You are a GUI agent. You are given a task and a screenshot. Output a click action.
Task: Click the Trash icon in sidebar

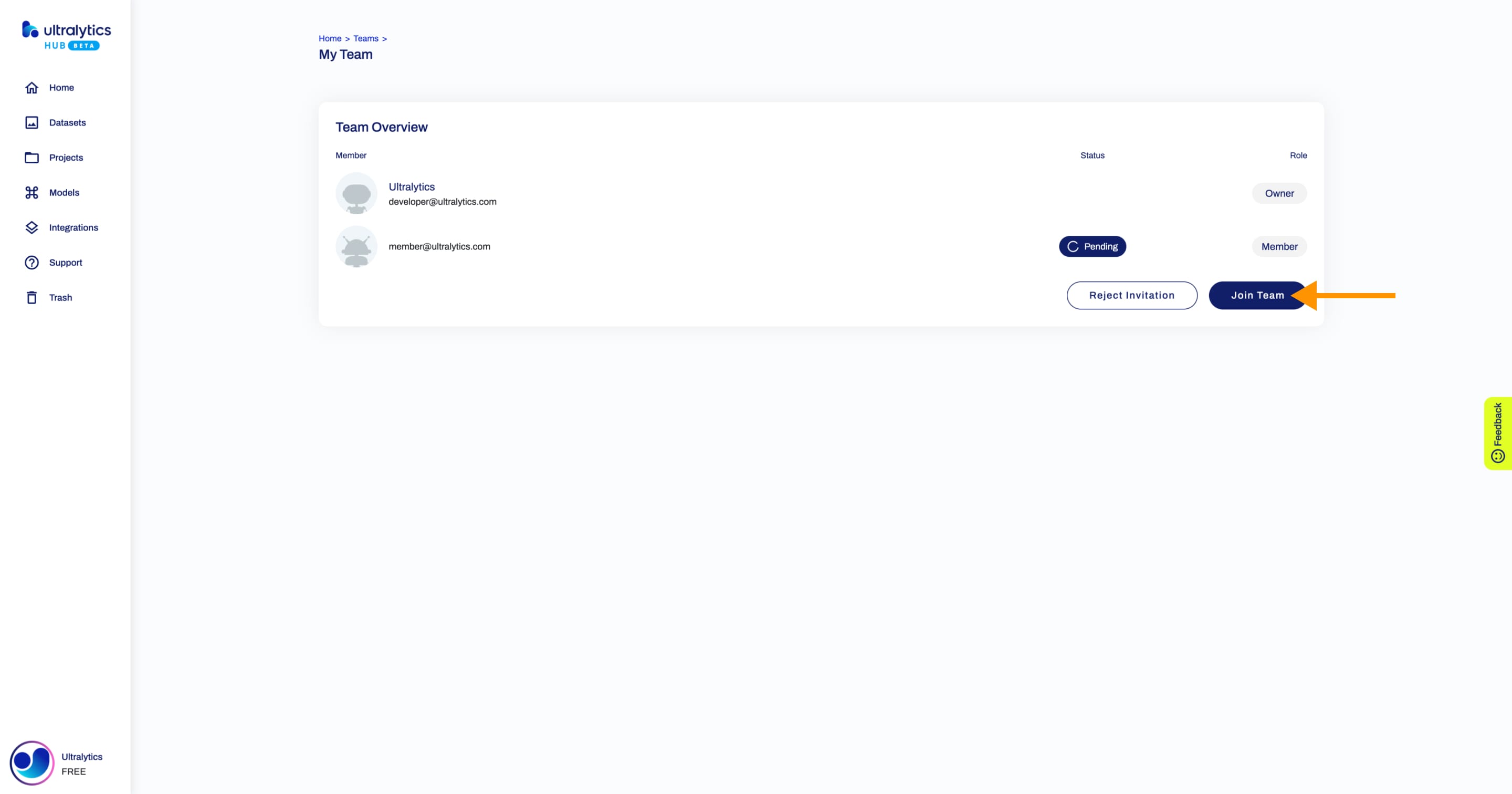(x=31, y=297)
